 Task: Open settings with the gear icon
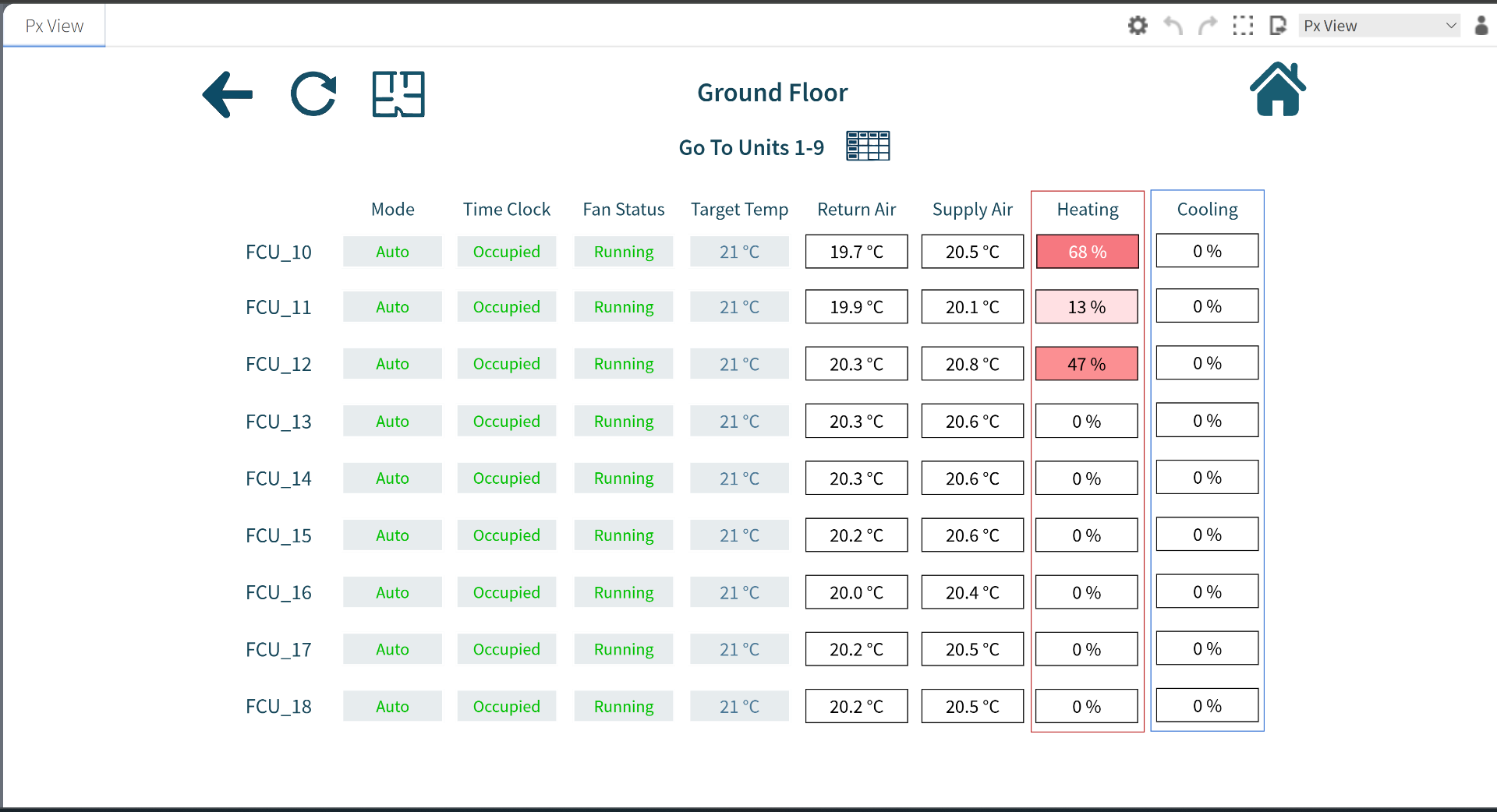click(1138, 26)
